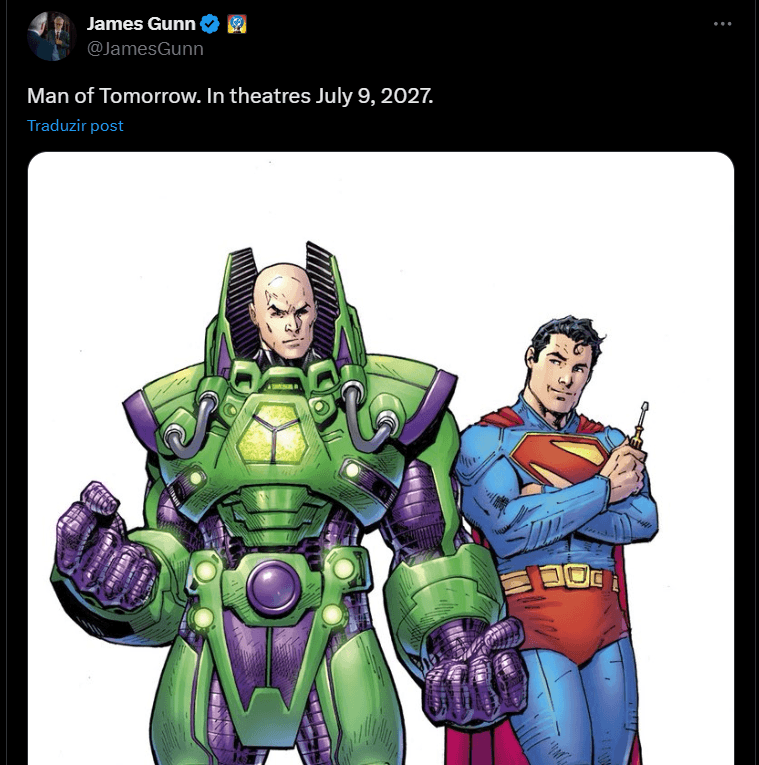
Task: Click the affiliate badge beside the checkmark
Action: click(x=237, y=24)
